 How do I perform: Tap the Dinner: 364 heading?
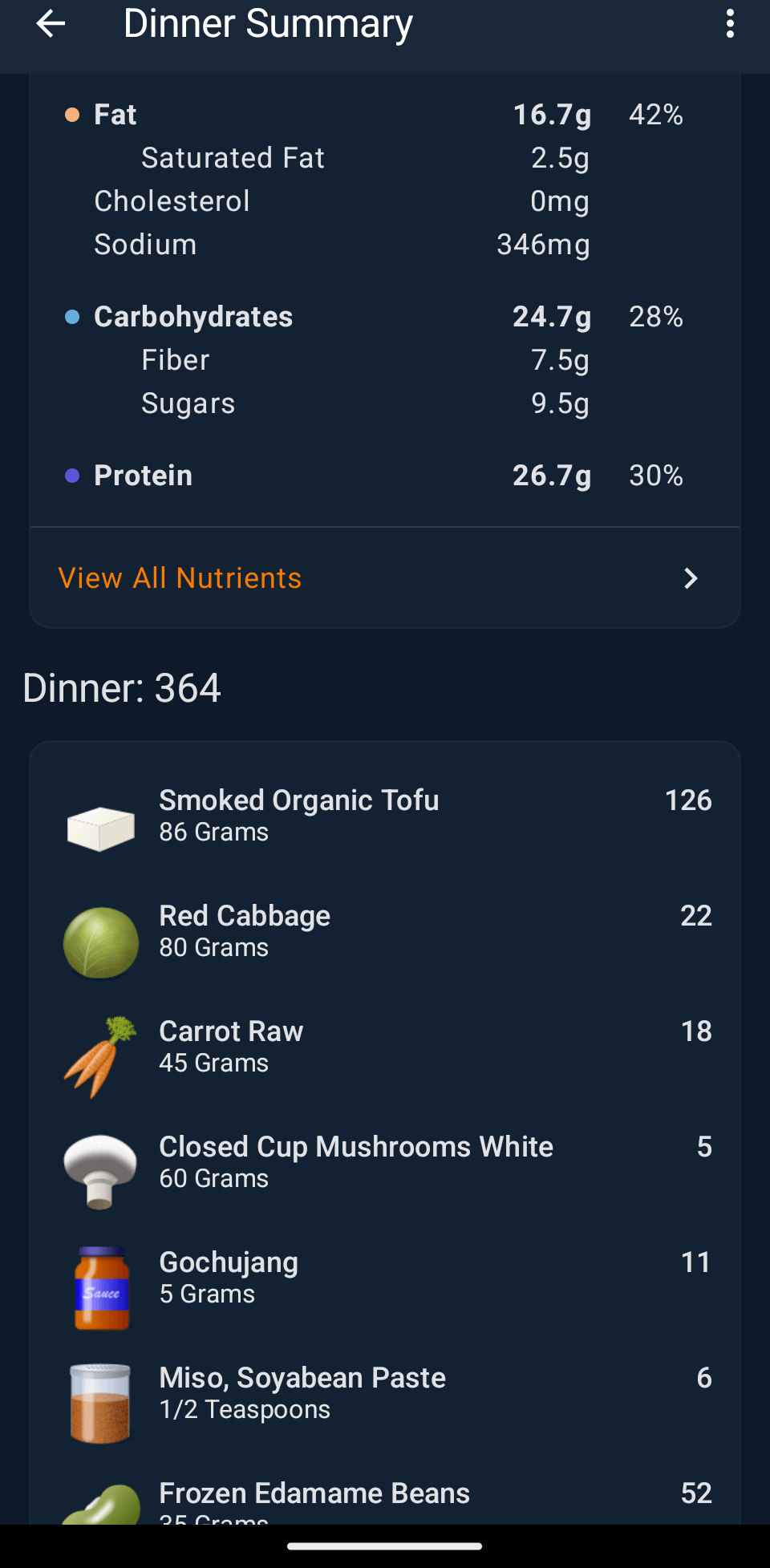[122, 688]
